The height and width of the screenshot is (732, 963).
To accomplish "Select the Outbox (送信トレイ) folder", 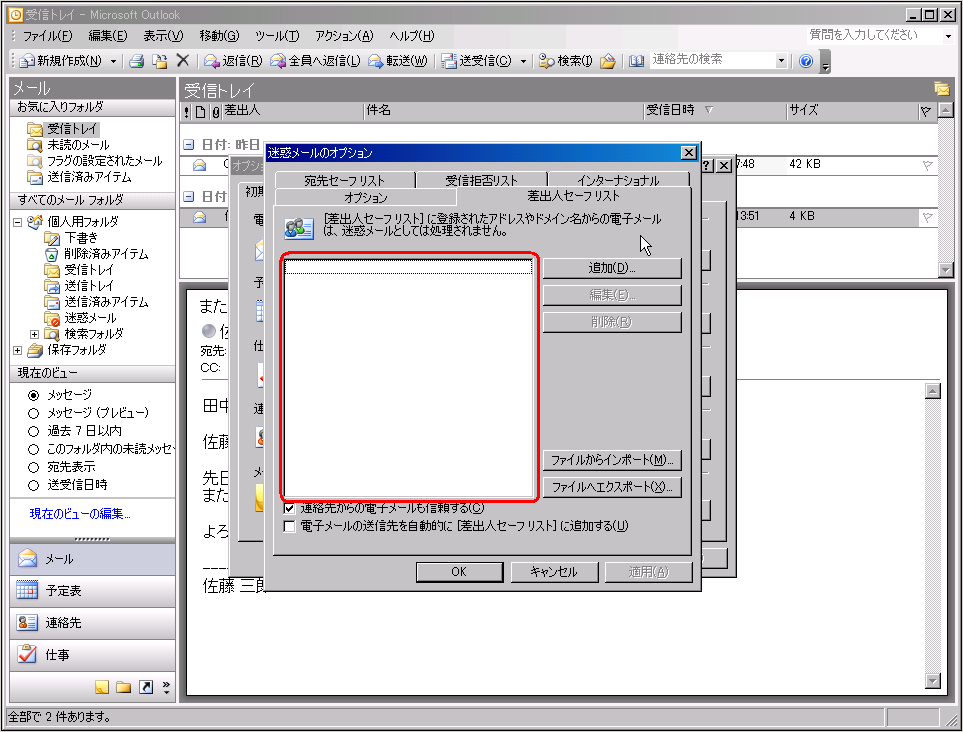I will coord(88,286).
